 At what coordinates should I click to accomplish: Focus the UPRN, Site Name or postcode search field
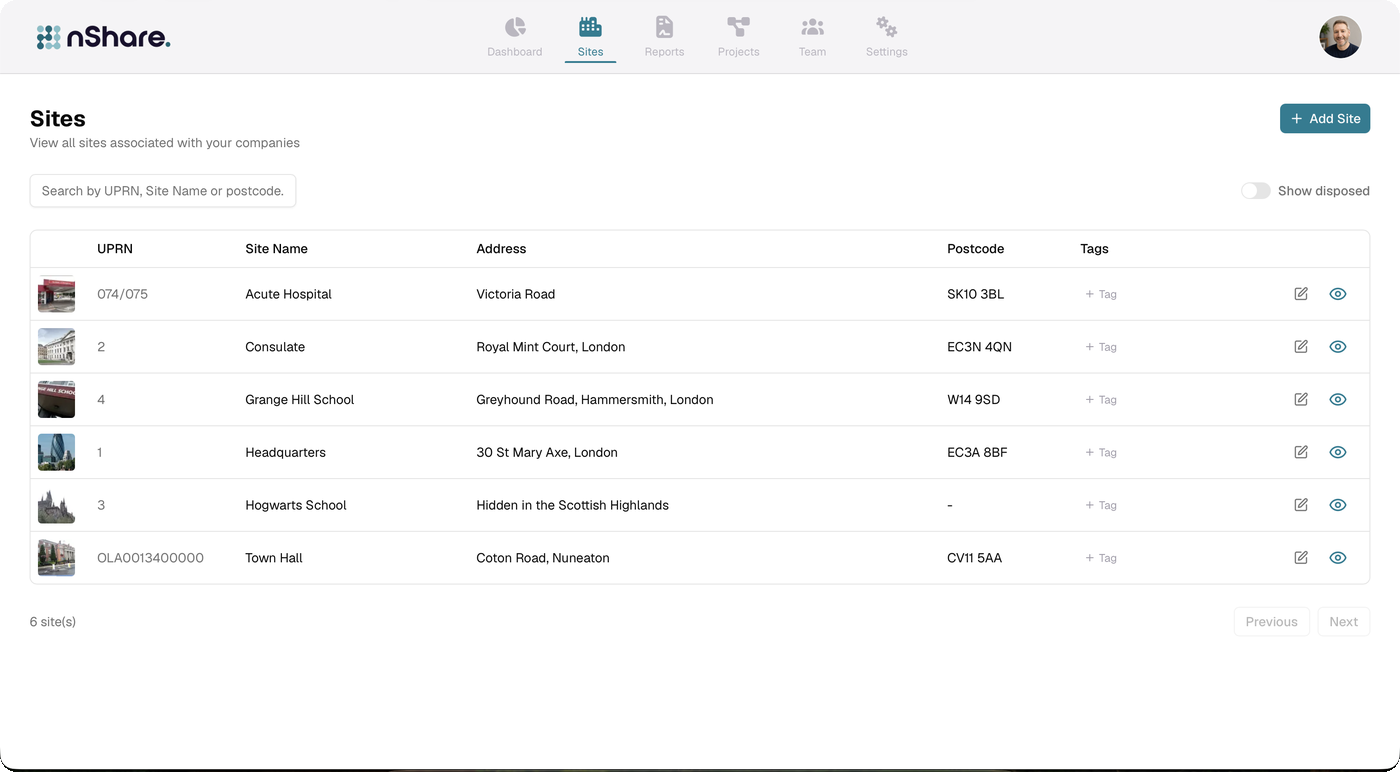point(163,191)
